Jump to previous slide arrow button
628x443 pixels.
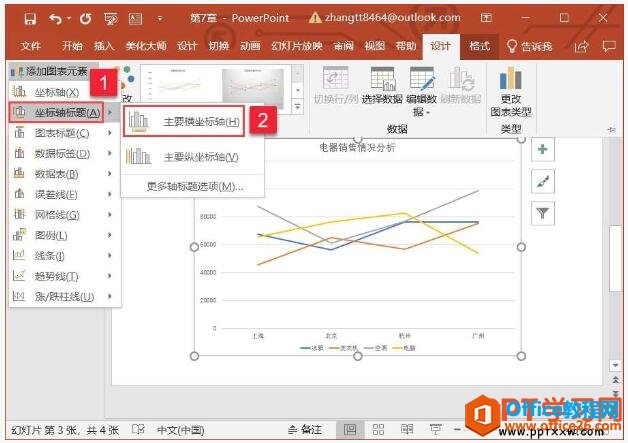(615, 379)
